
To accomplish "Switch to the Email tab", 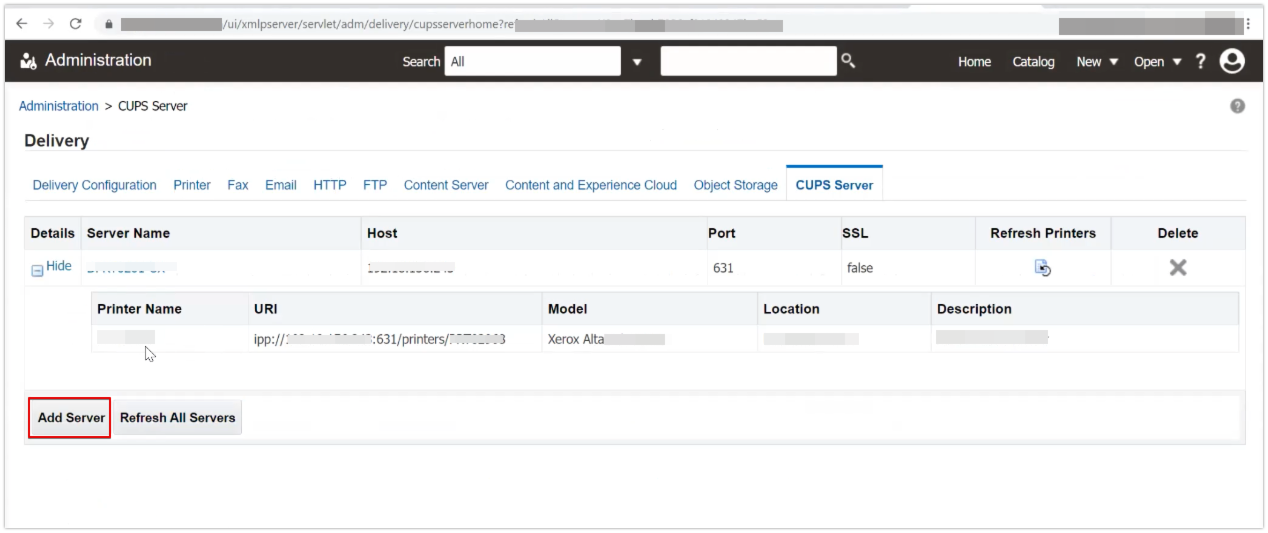I will point(281,185).
